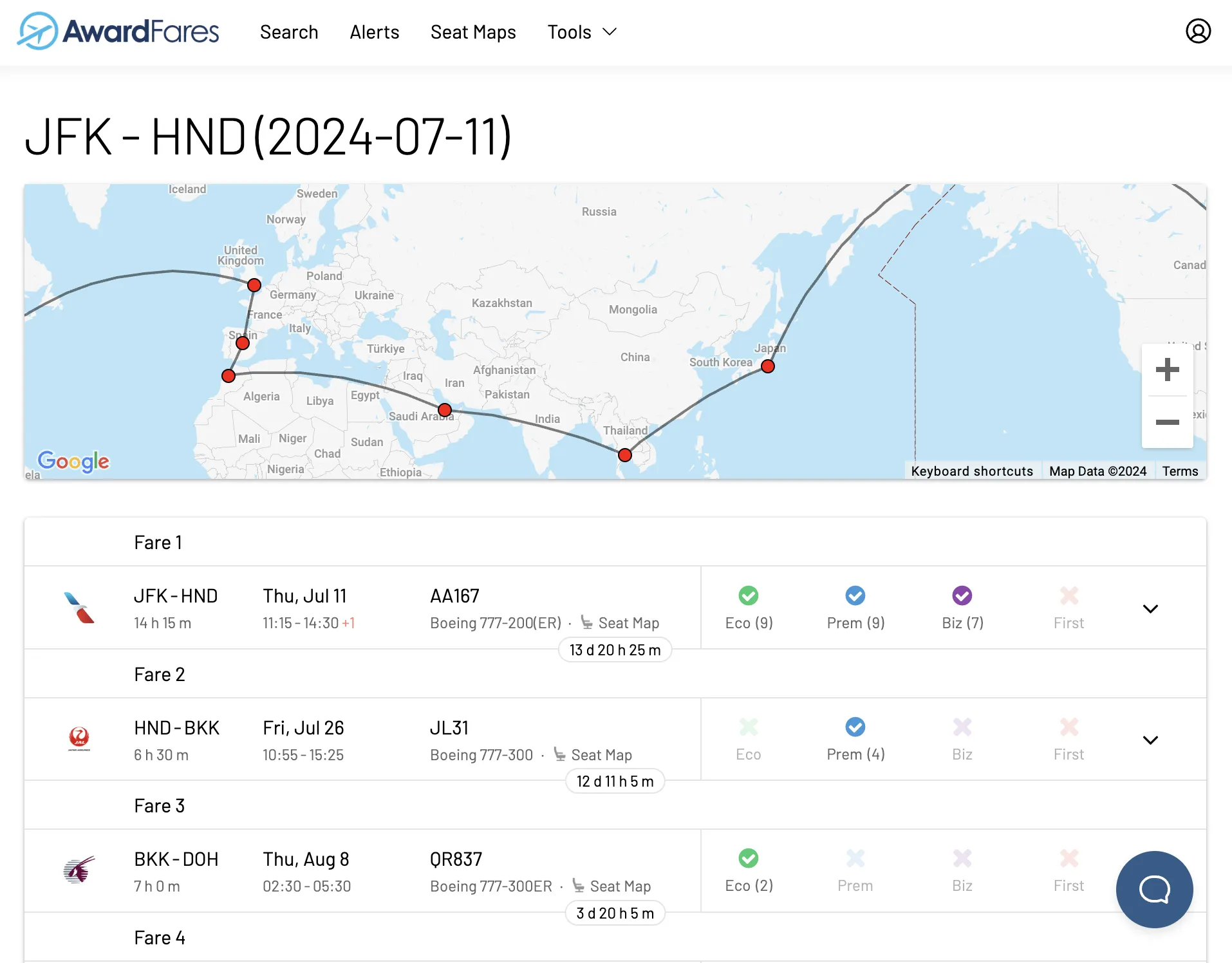Click the unavailable First class on QR837
Image resolution: width=1232 pixels, height=963 pixels.
pyautogui.click(x=1069, y=870)
